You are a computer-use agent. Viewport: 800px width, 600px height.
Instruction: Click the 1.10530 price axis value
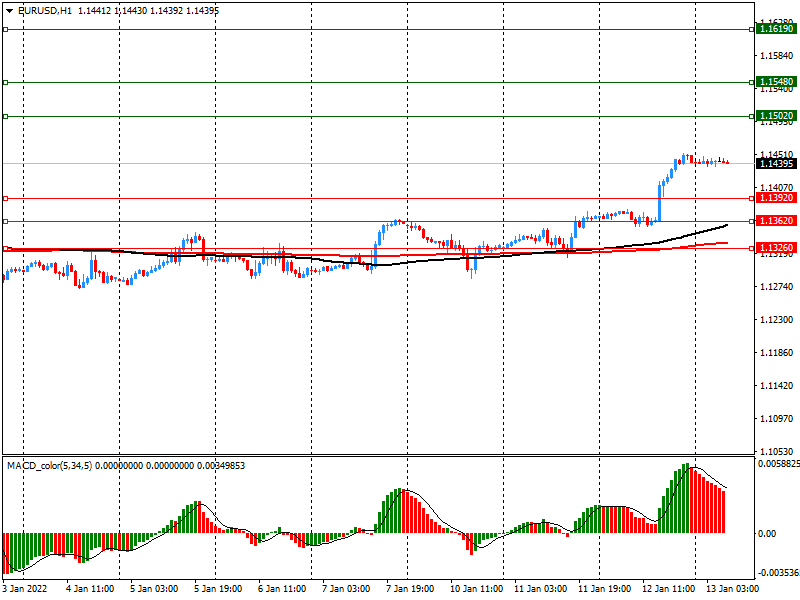click(777, 452)
